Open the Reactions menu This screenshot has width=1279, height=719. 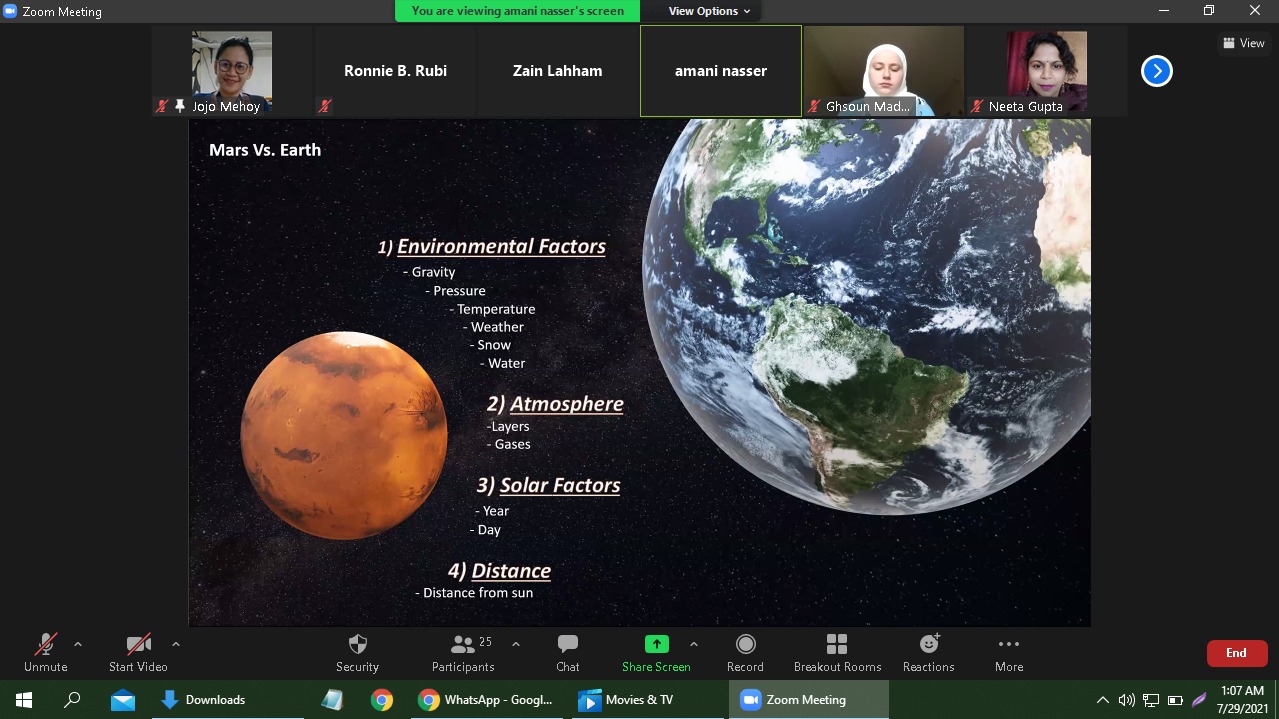928,653
